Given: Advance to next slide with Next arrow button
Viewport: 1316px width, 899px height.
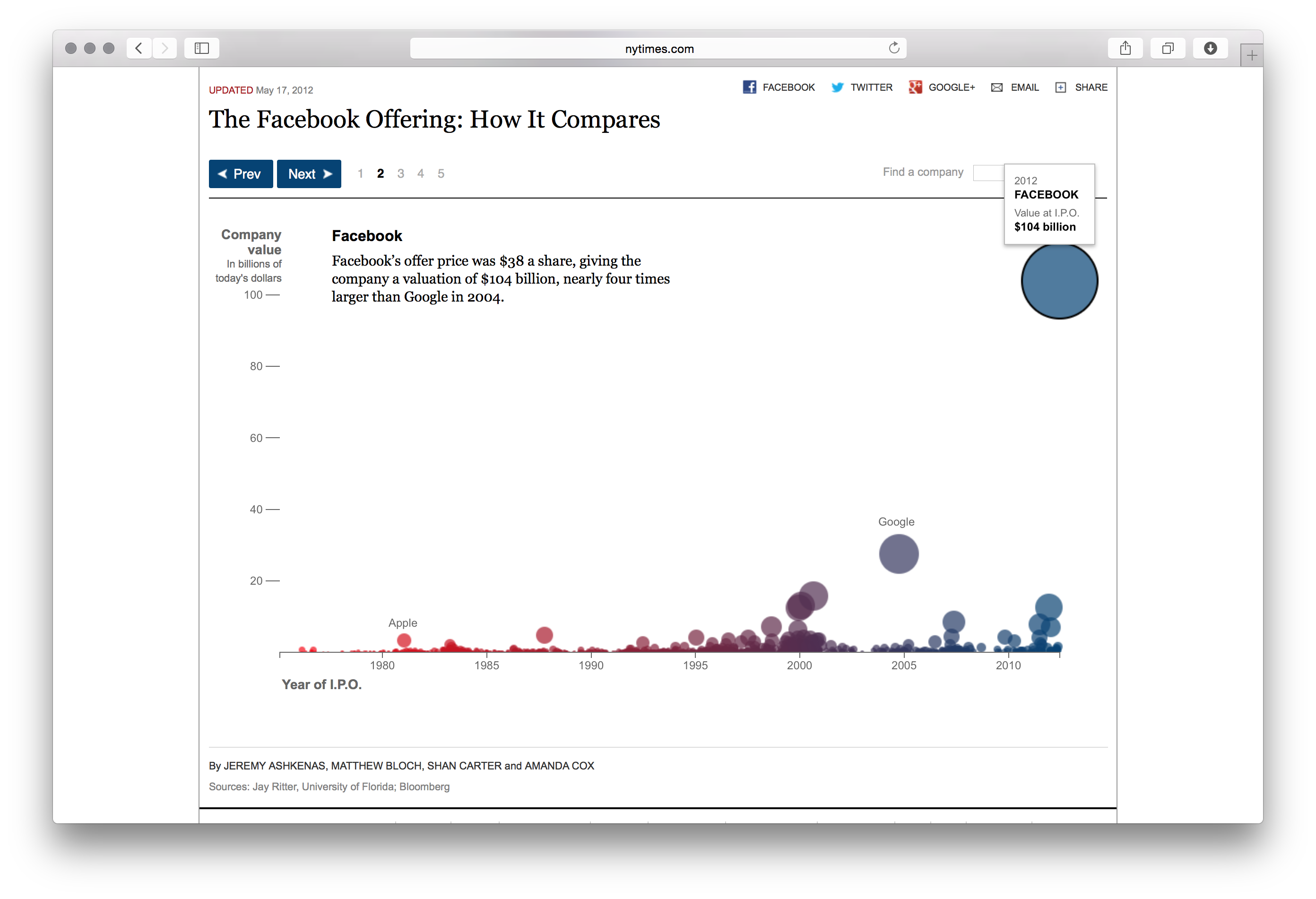Looking at the screenshot, I should click(x=309, y=174).
